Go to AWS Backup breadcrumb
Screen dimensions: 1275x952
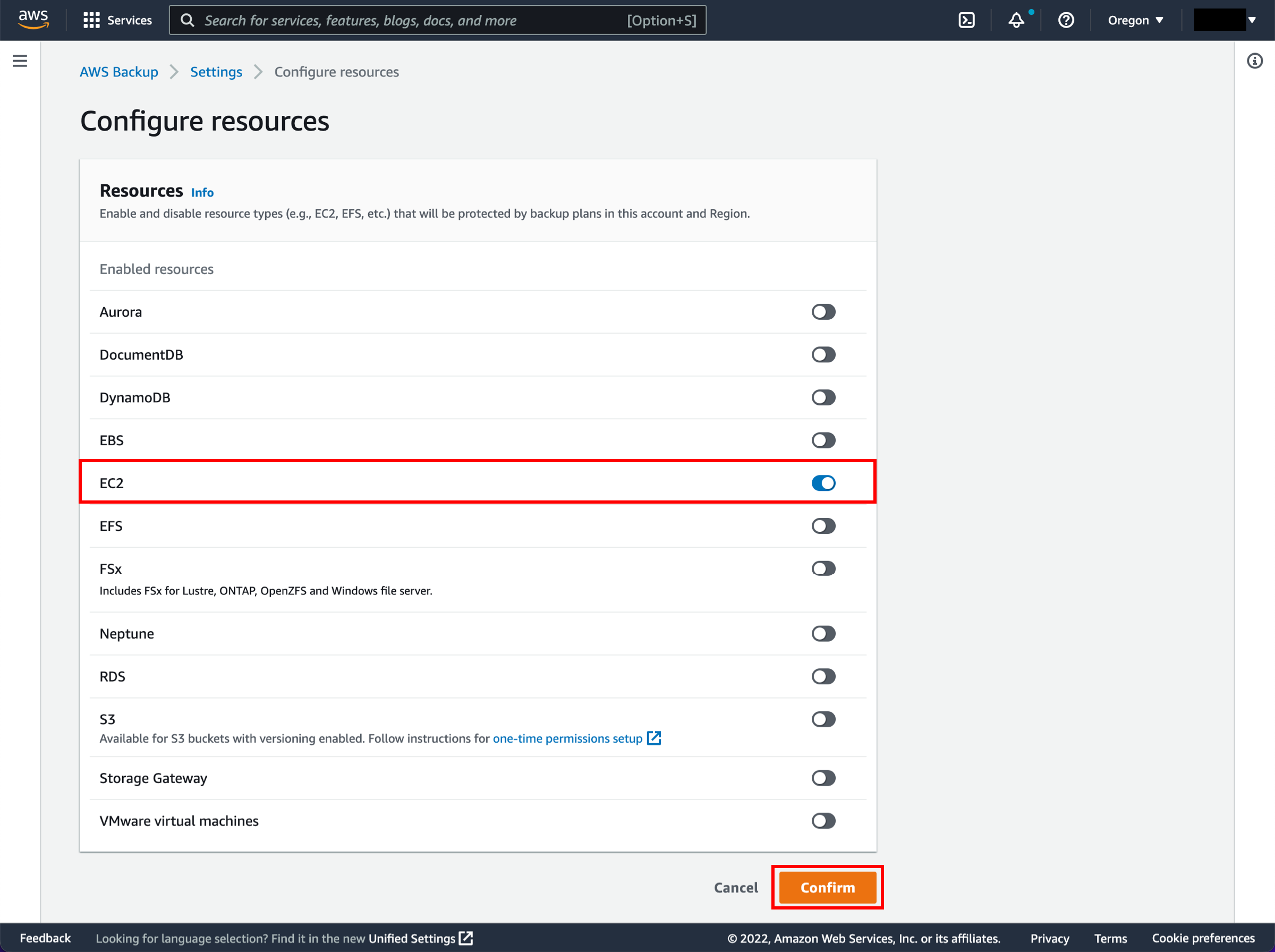point(118,72)
